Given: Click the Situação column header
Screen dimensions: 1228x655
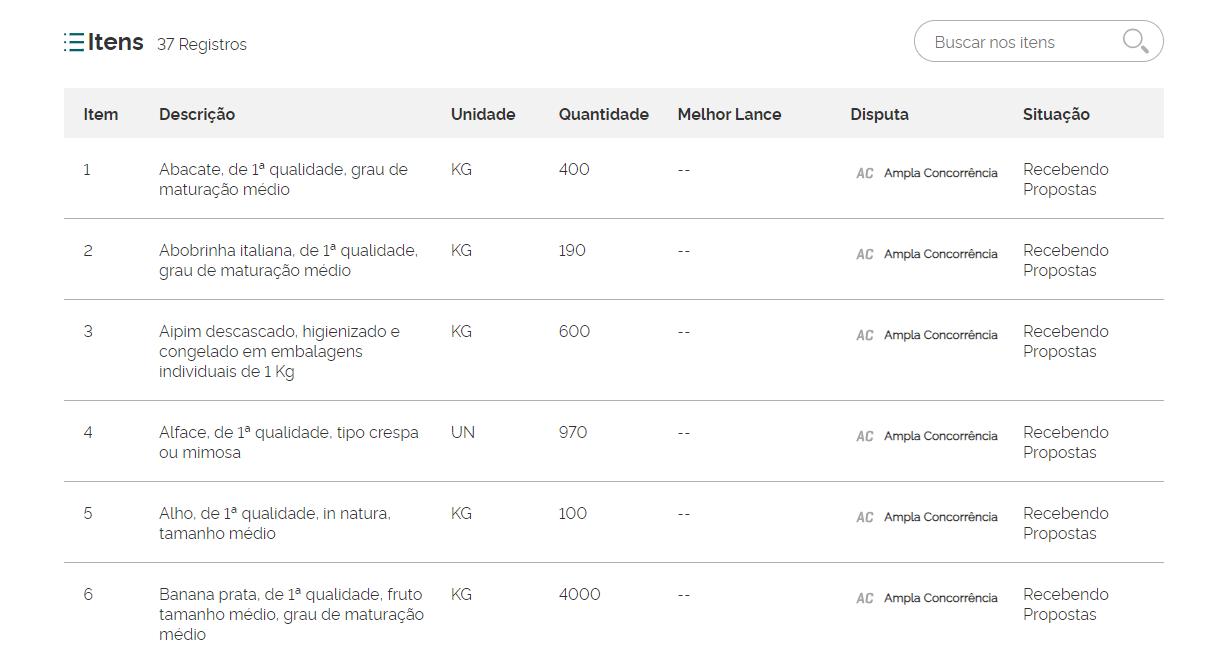Looking at the screenshot, I should coord(1056,114).
